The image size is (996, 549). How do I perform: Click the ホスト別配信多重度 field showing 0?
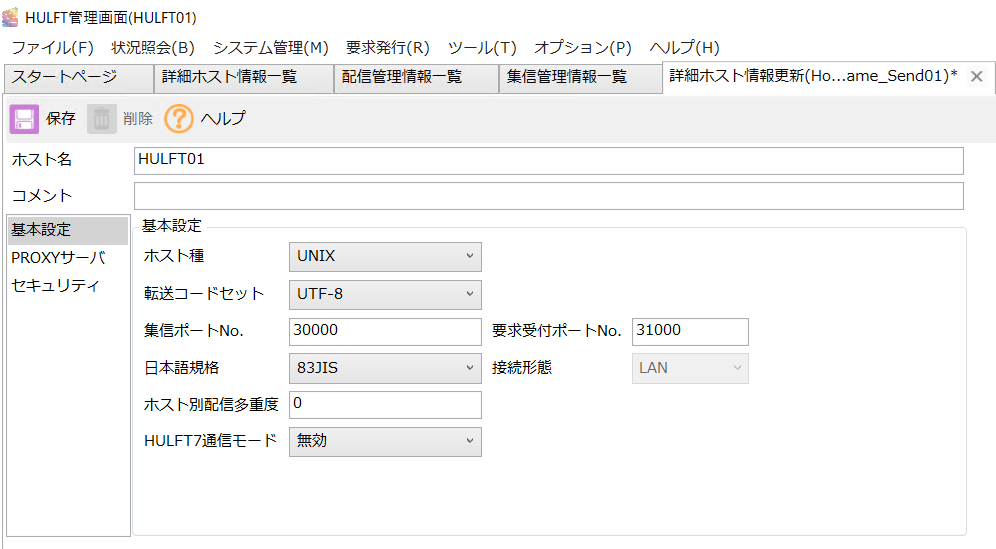pyautogui.click(x=385, y=405)
